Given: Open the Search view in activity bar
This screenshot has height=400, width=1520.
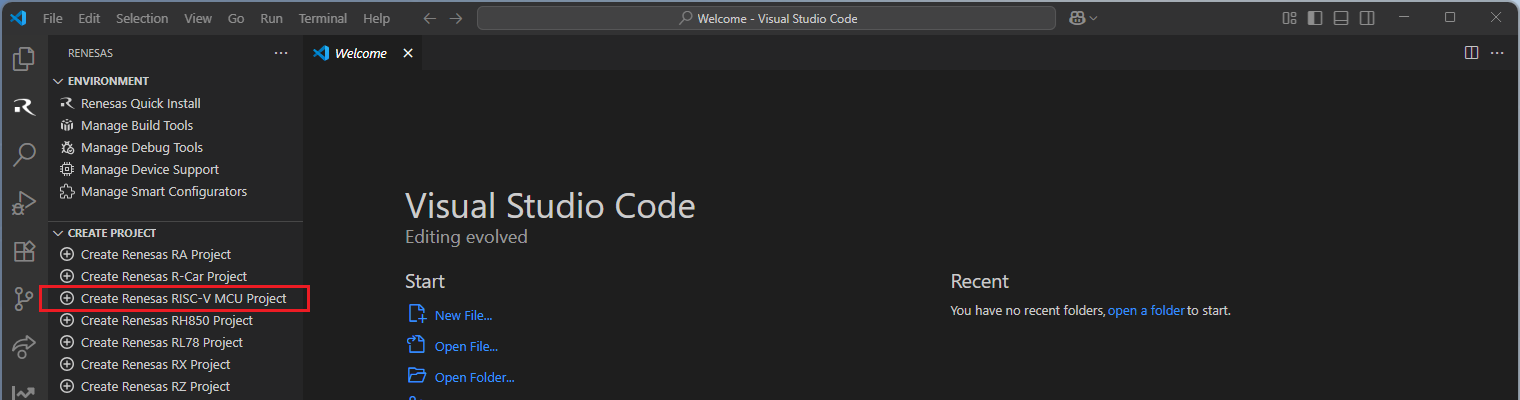Looking at the screenshot, I should [x=23, y=155].
